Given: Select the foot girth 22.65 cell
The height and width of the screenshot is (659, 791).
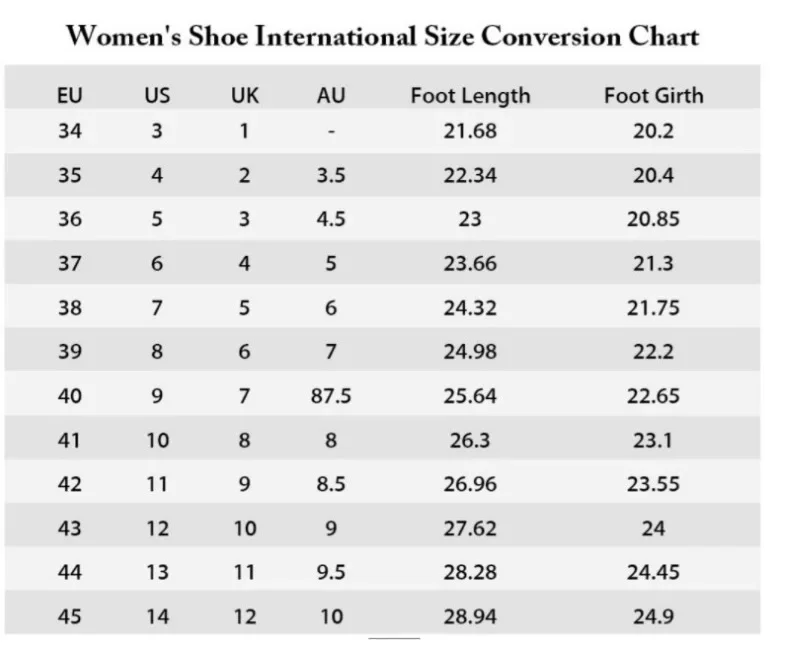Looking at the screenshot, I should coord(653,396).
